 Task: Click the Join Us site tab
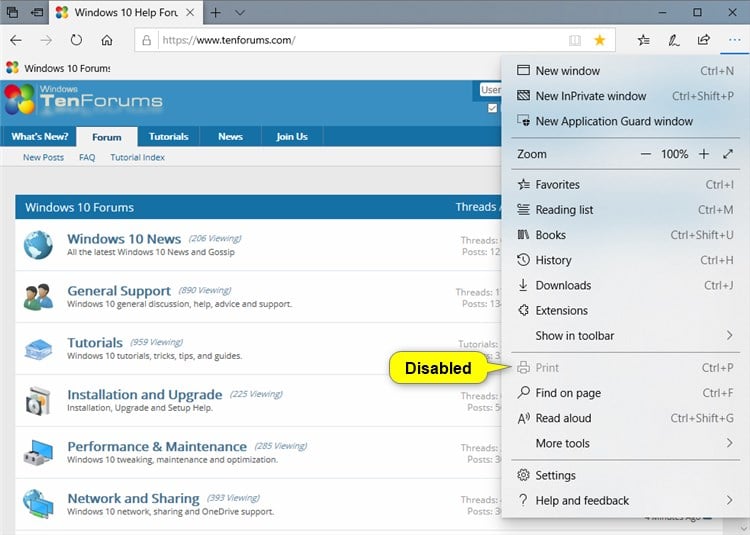(292, 137)
